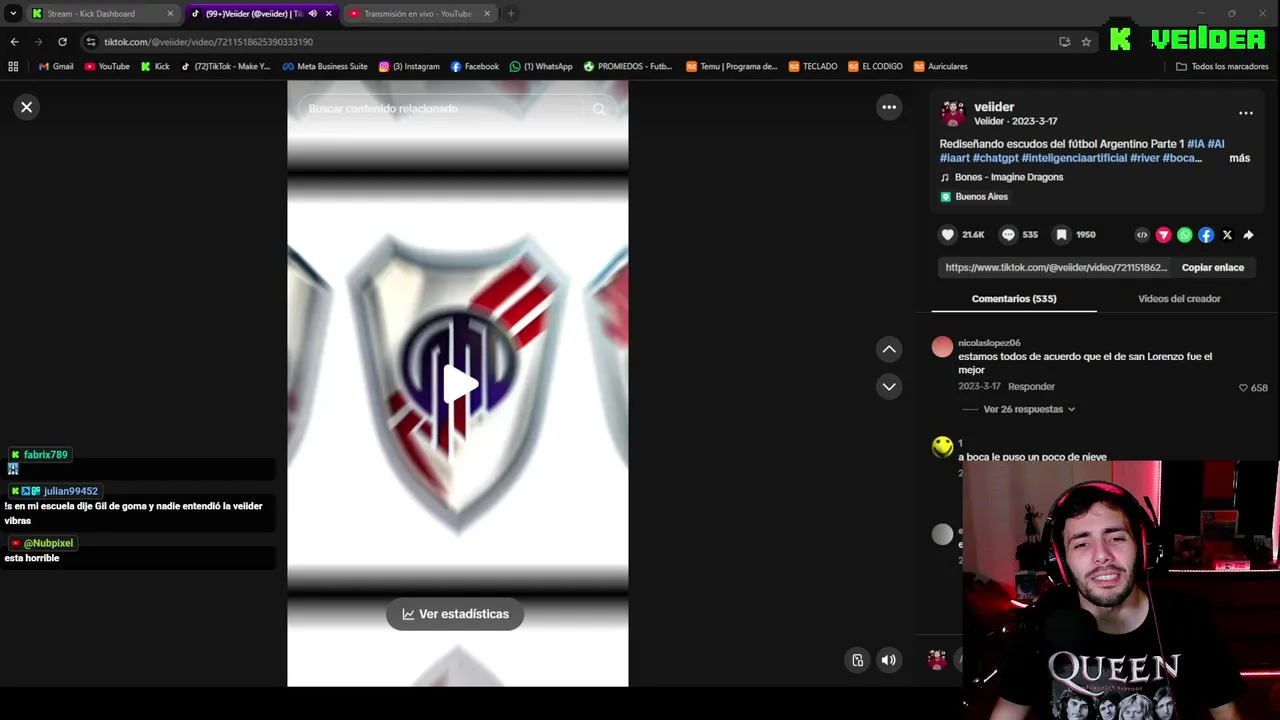1280x720 pixels.
Task: Share the video to WhatsApp
Action: click(x=1185, y=235)
